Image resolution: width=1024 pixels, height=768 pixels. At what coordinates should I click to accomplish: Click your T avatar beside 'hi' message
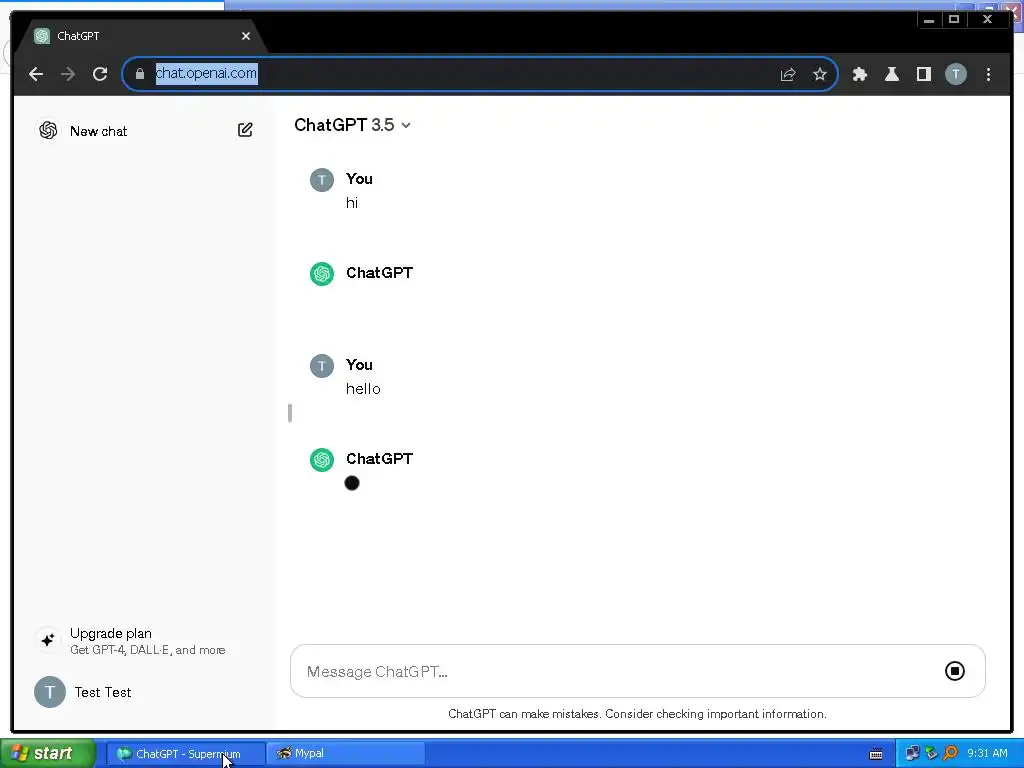(321, 180)
